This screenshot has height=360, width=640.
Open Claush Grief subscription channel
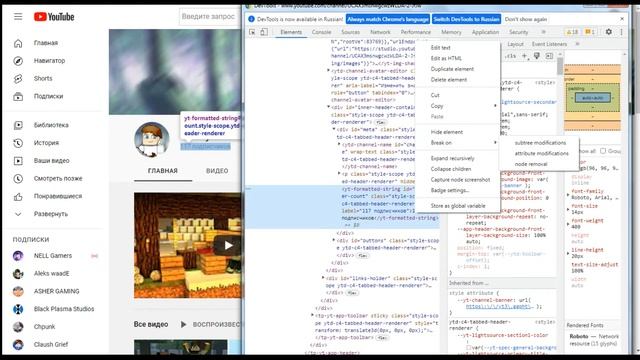[x=51, y=344]
